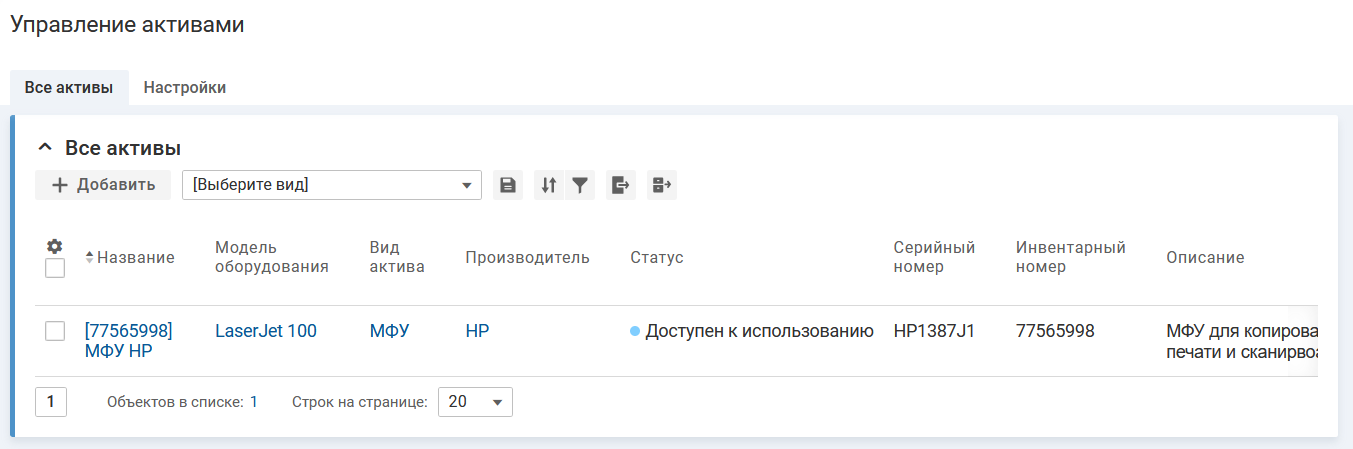1353x449 pixels.
Task: Open rows per page dropdown showing 20
Action: point(475,402)
